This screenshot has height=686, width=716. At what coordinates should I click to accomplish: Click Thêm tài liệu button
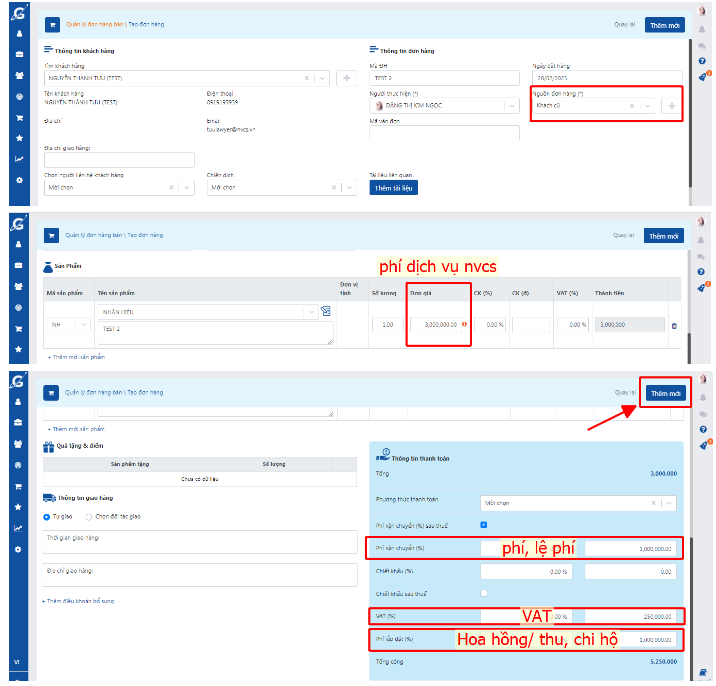pyautogui.click(x=393, y=188)
